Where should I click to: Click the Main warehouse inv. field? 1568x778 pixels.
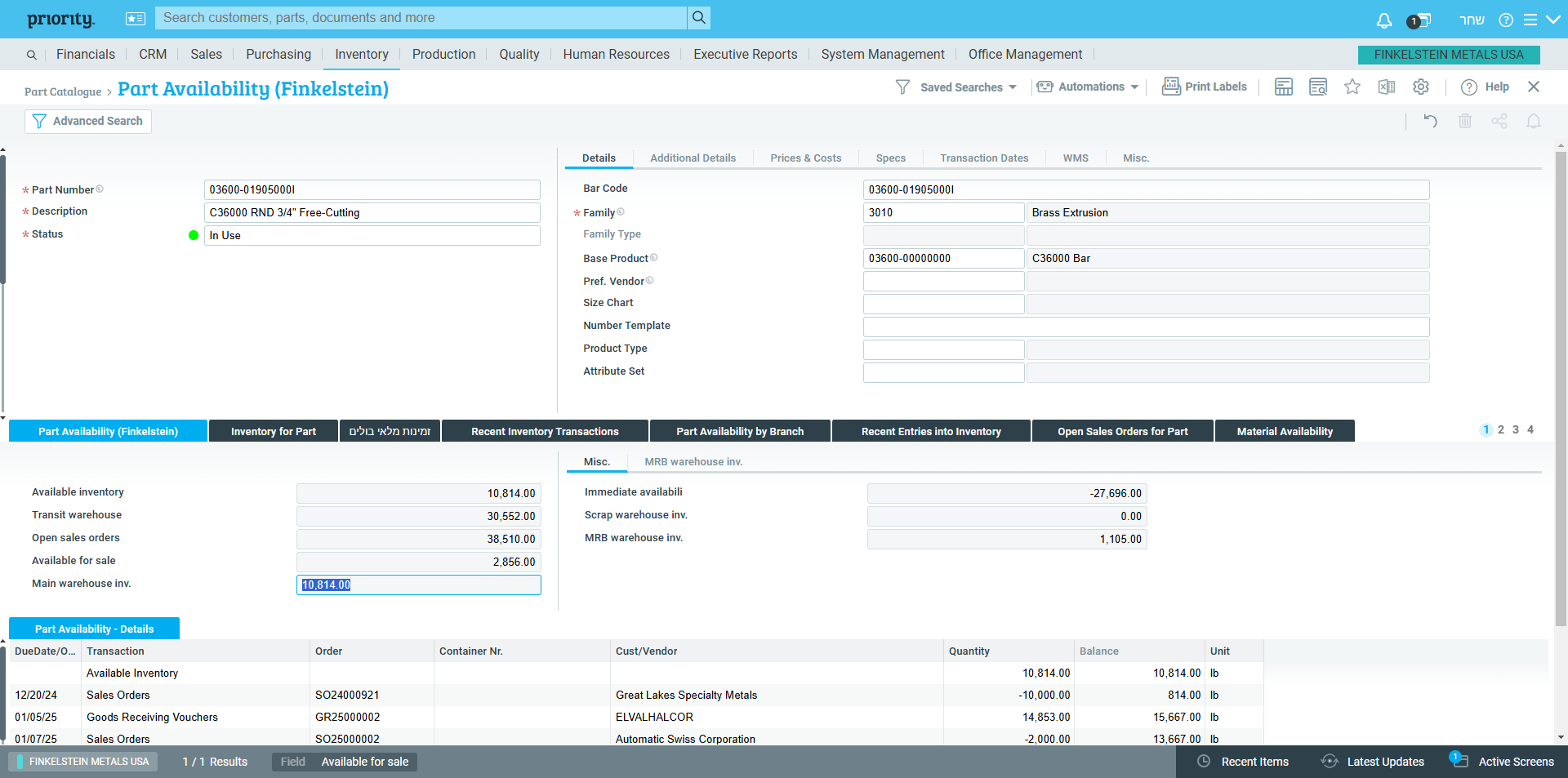tap(418, 585)
